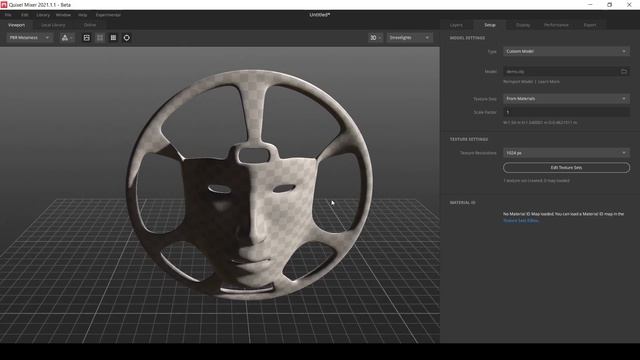Switch to the Local Library tab
Viewport: 640px width, 360px height.
coord(53,25)
